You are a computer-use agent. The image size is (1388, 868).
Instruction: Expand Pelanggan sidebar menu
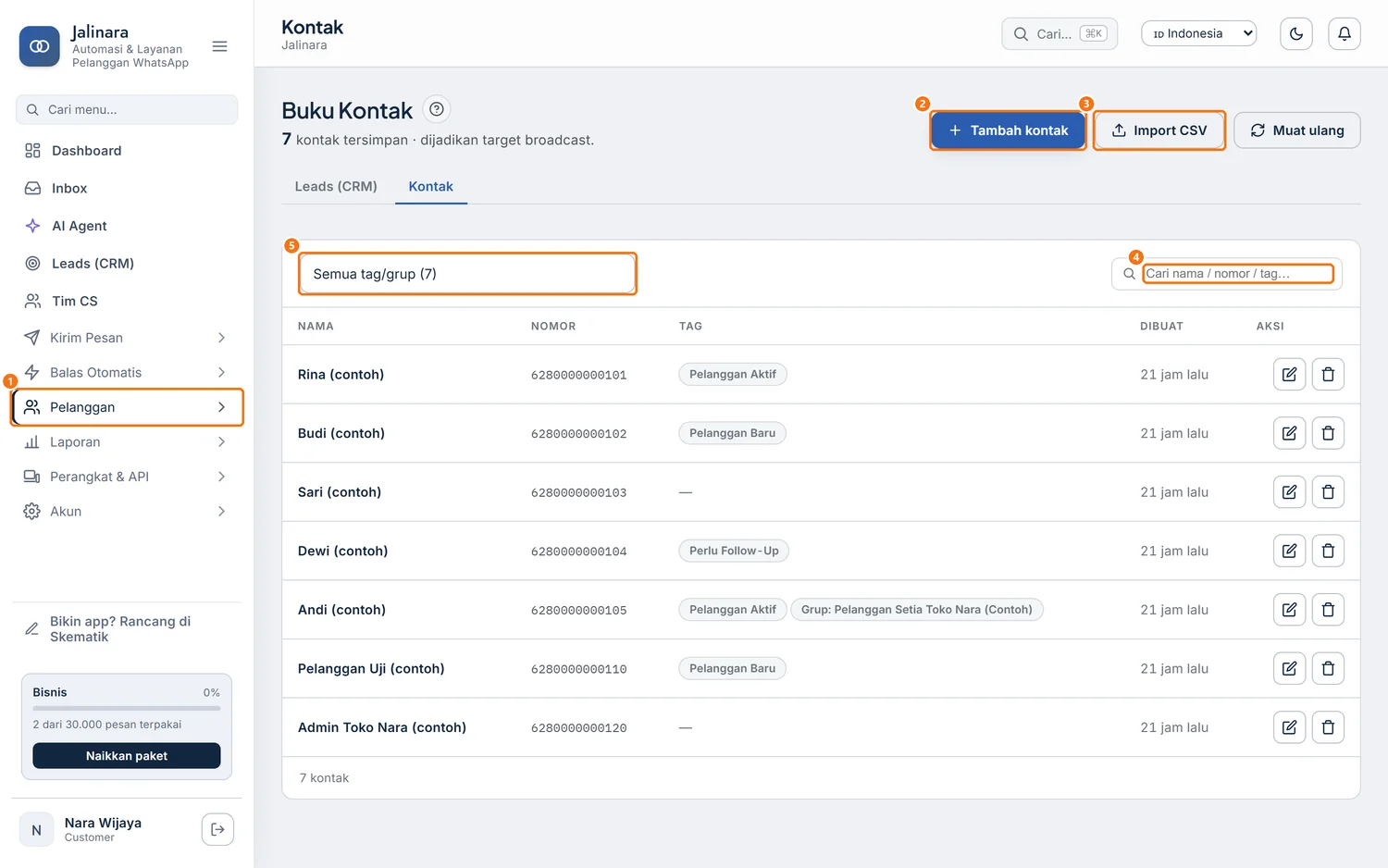pyautogui.click(x=127, y=407)
